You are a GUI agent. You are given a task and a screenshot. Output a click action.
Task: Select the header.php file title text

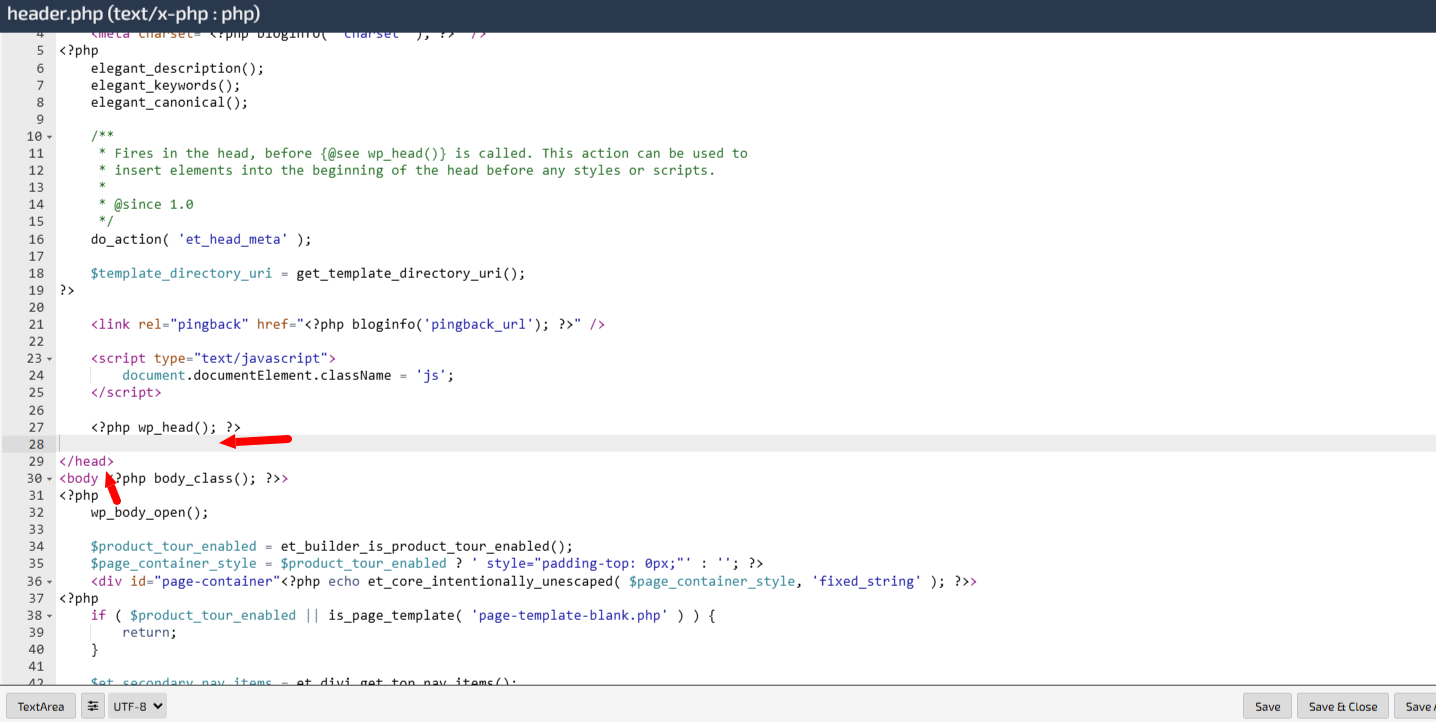133,14
